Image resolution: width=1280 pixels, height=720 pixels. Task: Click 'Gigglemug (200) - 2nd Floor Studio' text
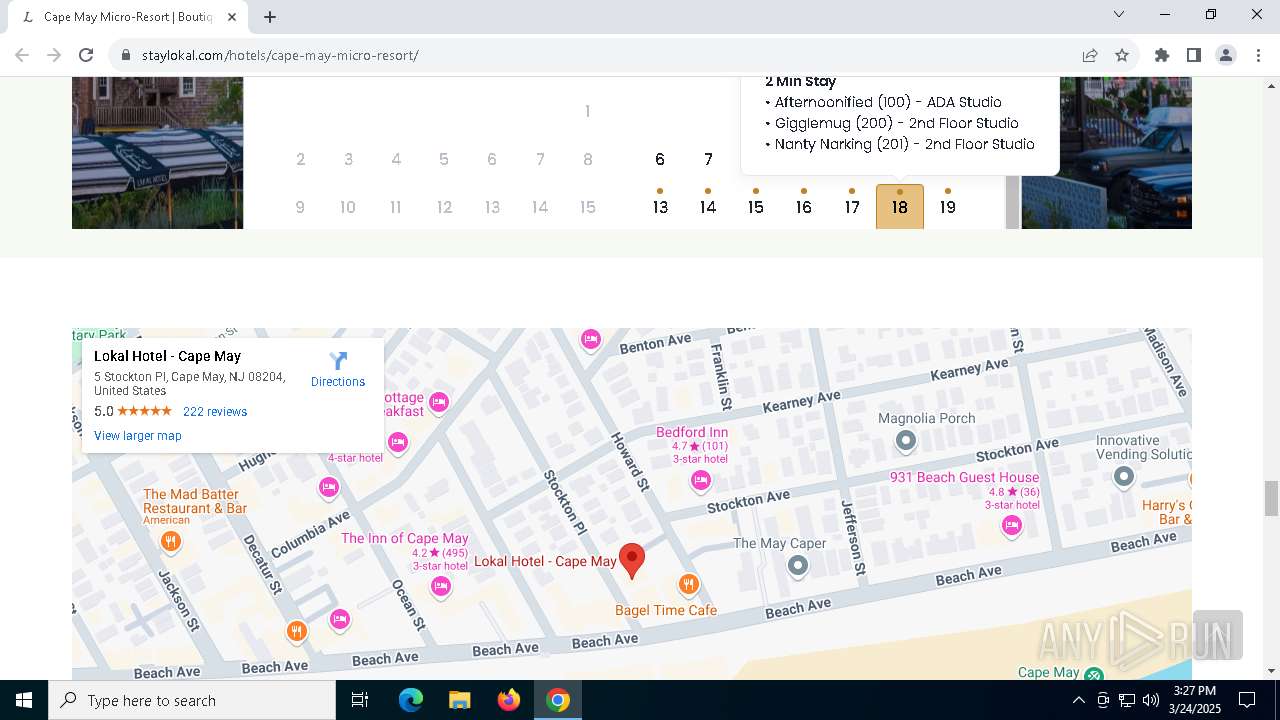[897, 123]
